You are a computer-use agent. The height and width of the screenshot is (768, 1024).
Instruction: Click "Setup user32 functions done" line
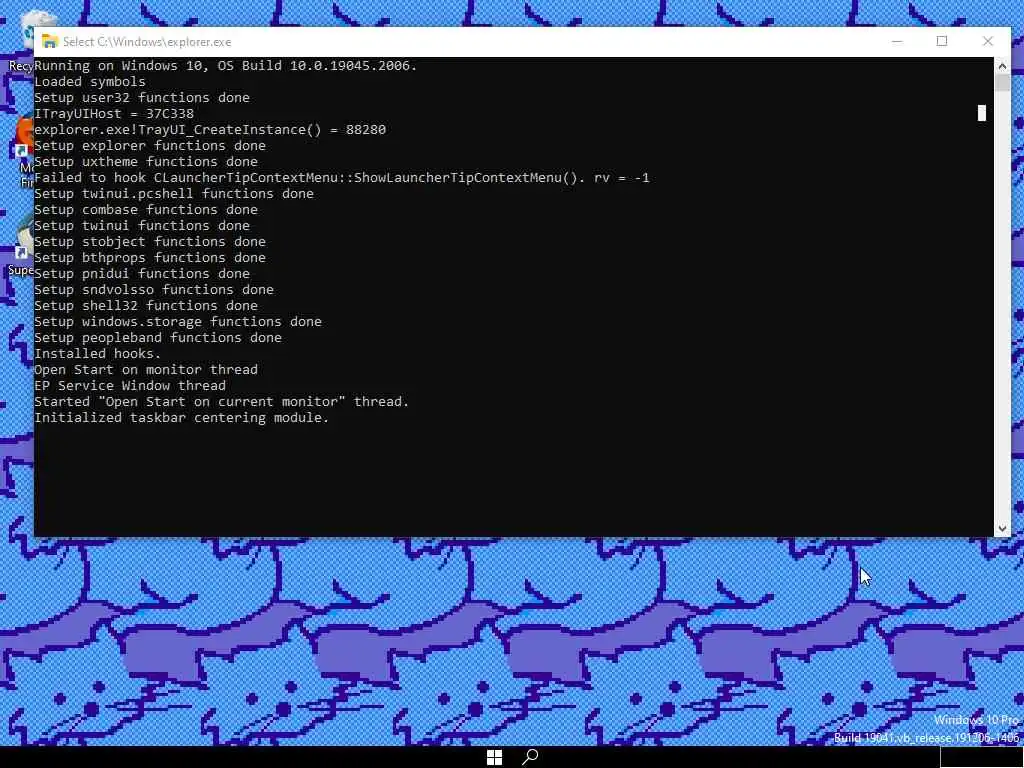142,97
